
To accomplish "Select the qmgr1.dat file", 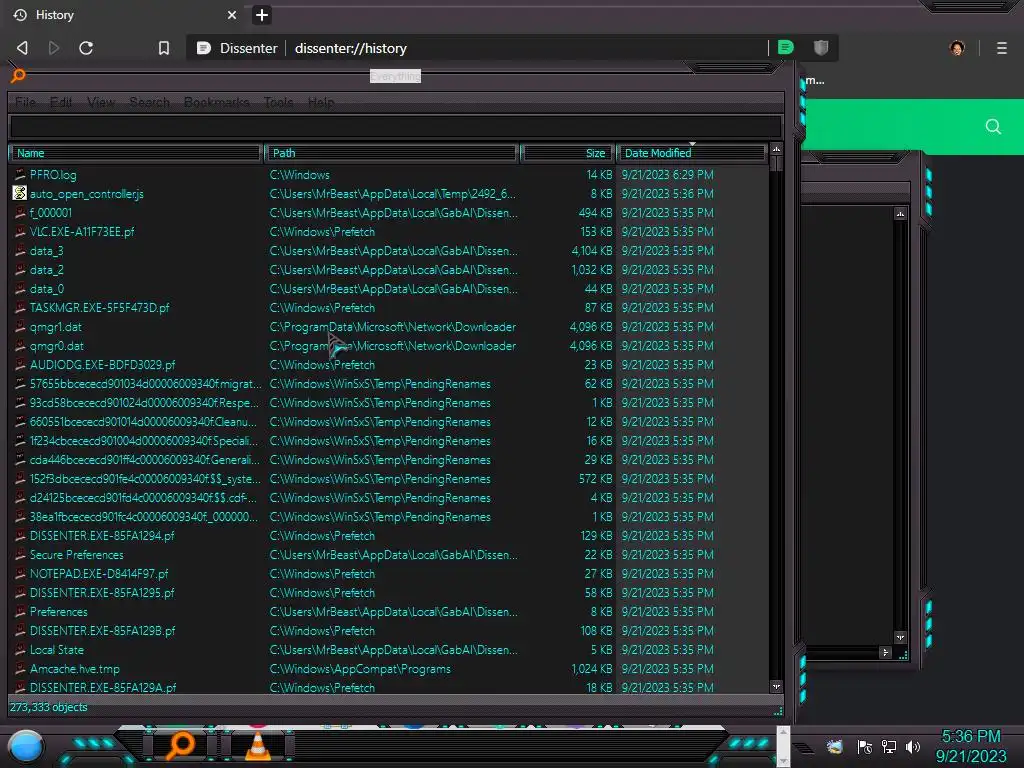I will pyautogui.click(x=56, y=327).
